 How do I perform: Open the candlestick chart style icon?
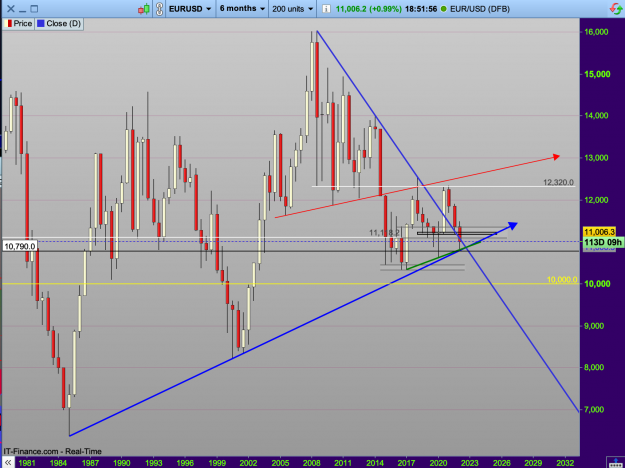tap(144, 9)
